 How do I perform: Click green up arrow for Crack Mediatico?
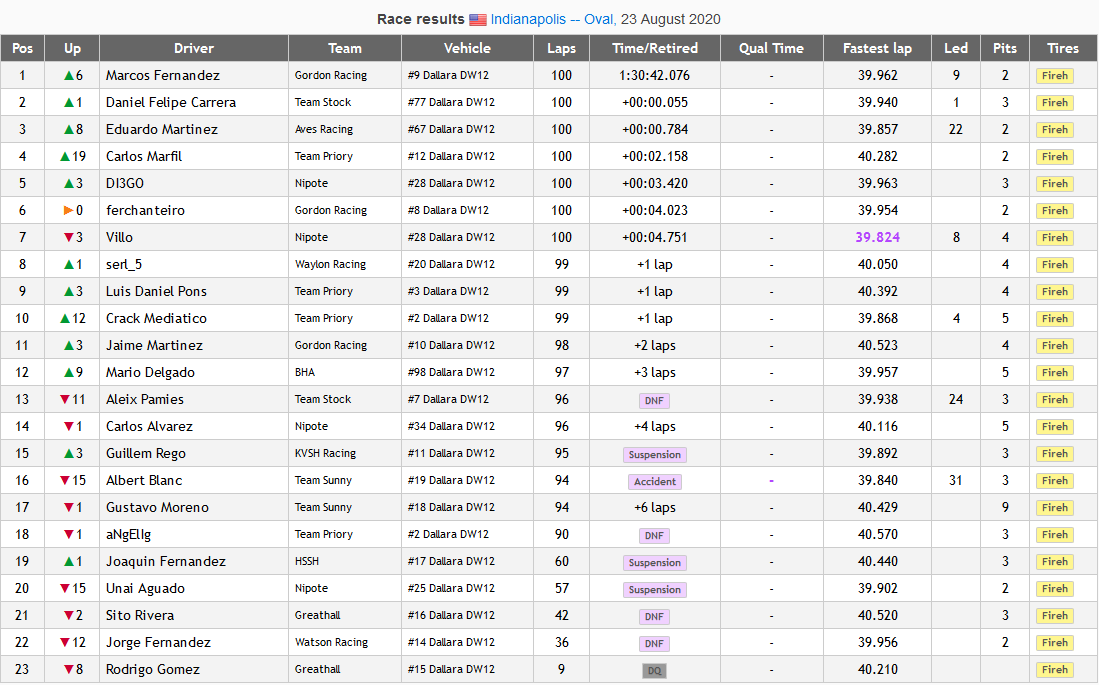click(x=64, y=318)
